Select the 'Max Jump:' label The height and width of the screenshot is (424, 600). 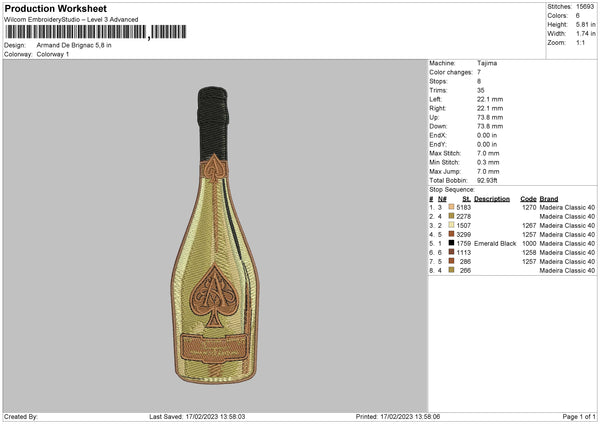[445, 171]
